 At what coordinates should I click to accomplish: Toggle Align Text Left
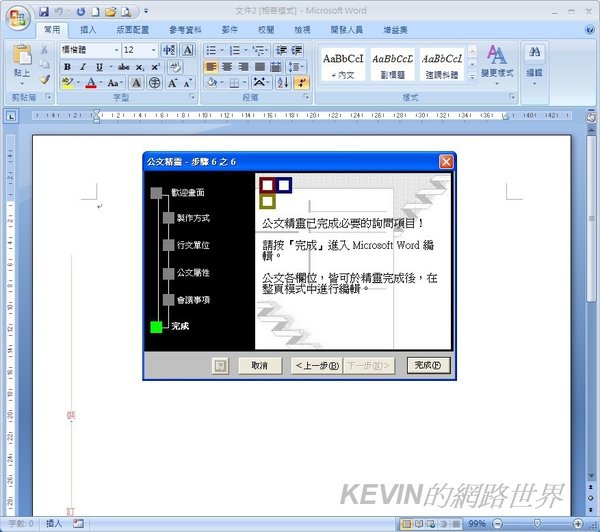[x=210, y=67]
